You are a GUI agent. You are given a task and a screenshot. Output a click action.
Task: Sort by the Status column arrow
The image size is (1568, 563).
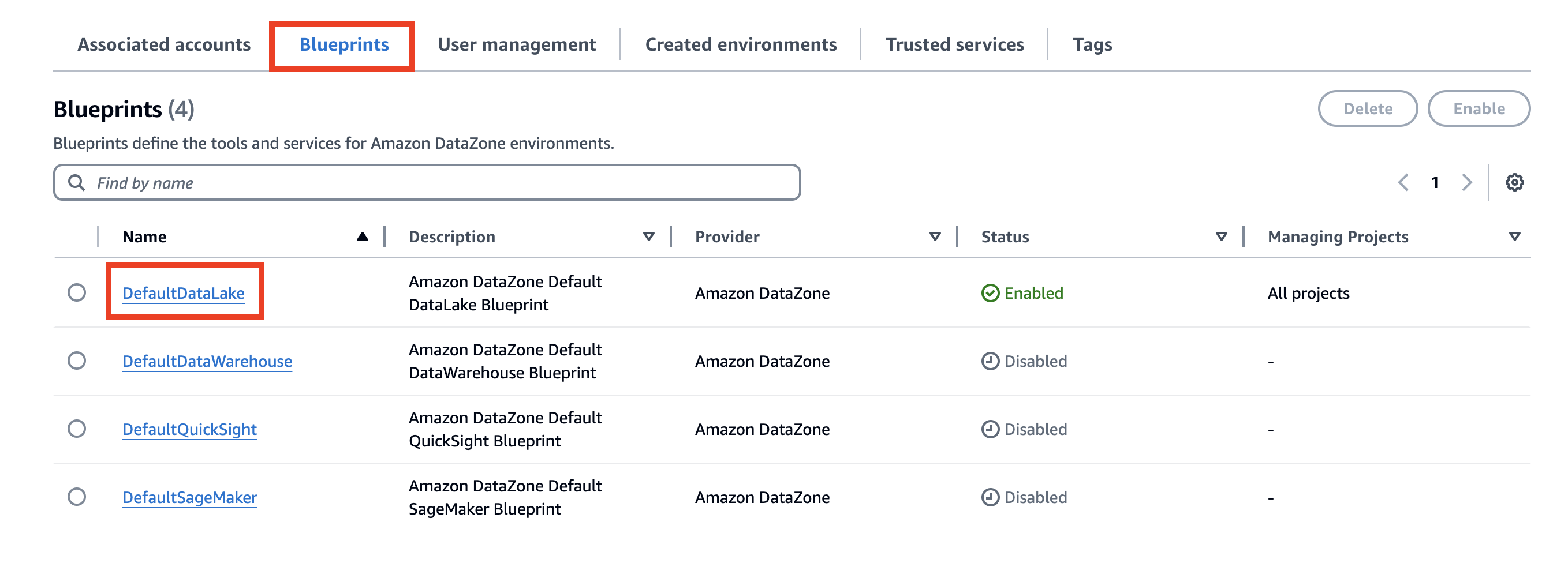1221,237
